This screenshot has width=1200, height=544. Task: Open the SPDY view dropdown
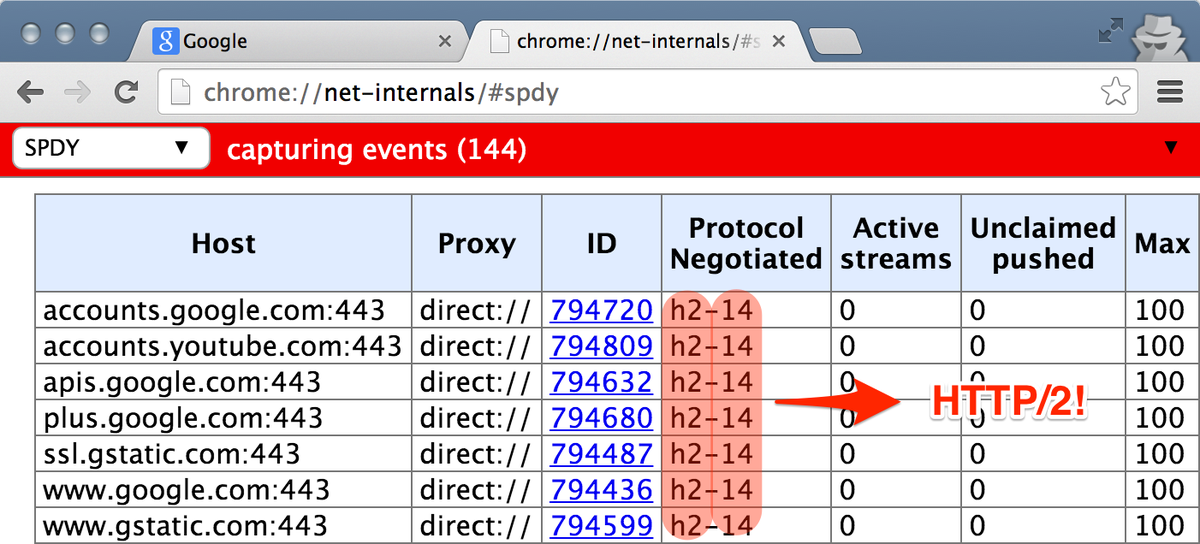(x=111, y=149)
